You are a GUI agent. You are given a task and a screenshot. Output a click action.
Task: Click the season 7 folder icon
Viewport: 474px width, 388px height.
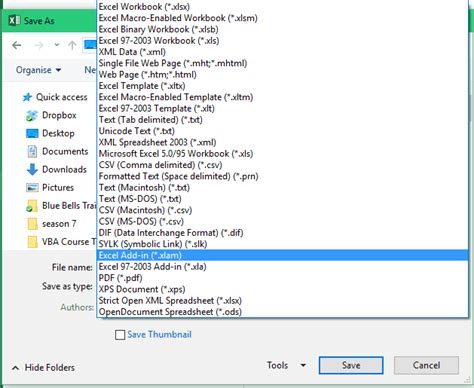pyautogui.click(x=32, y=224)
